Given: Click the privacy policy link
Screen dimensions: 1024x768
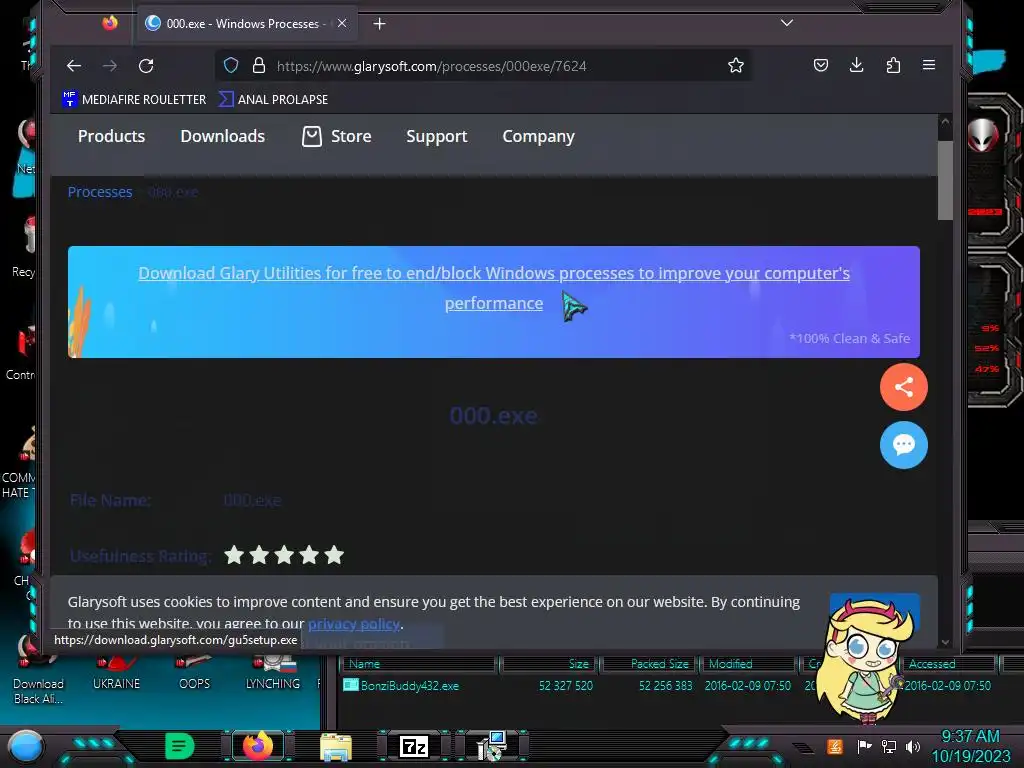Looking at the screenshot, I should (x=353, y=624).
